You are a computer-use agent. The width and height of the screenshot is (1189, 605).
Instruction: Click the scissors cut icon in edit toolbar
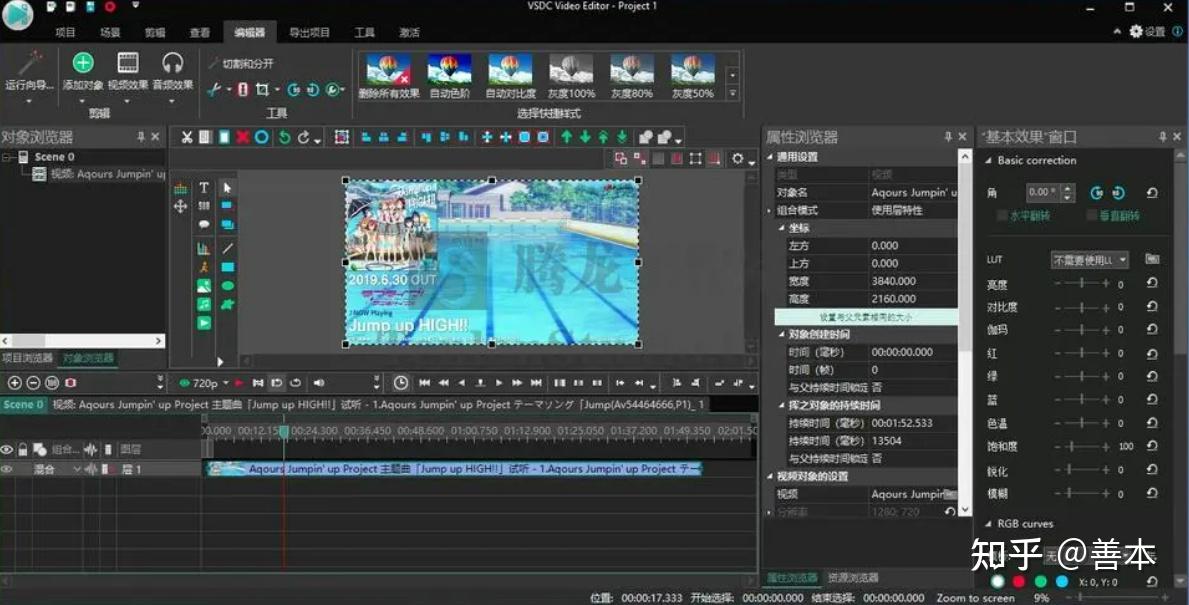tap(187, 137)
